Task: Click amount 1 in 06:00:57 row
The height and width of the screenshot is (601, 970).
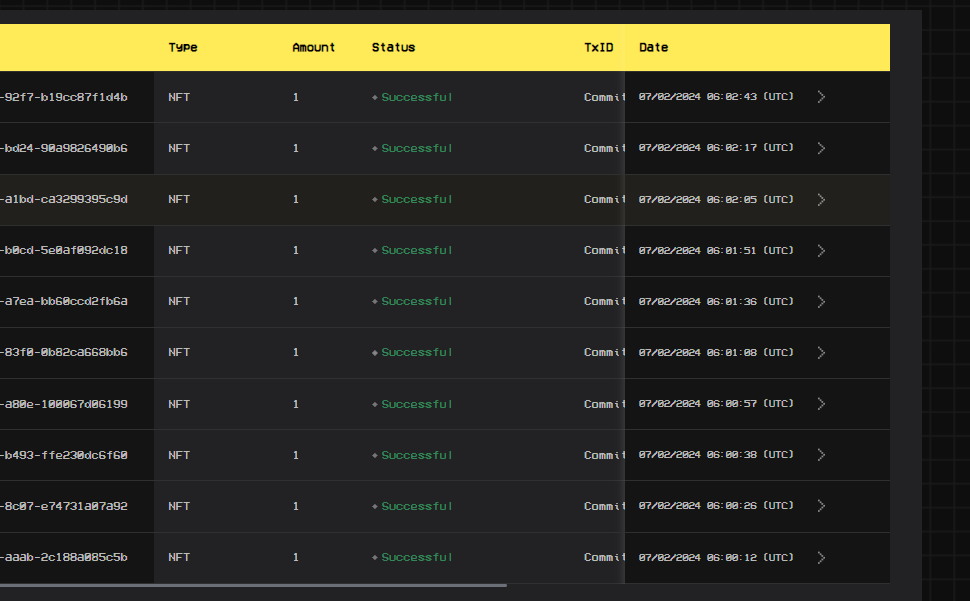Action: 296,404
